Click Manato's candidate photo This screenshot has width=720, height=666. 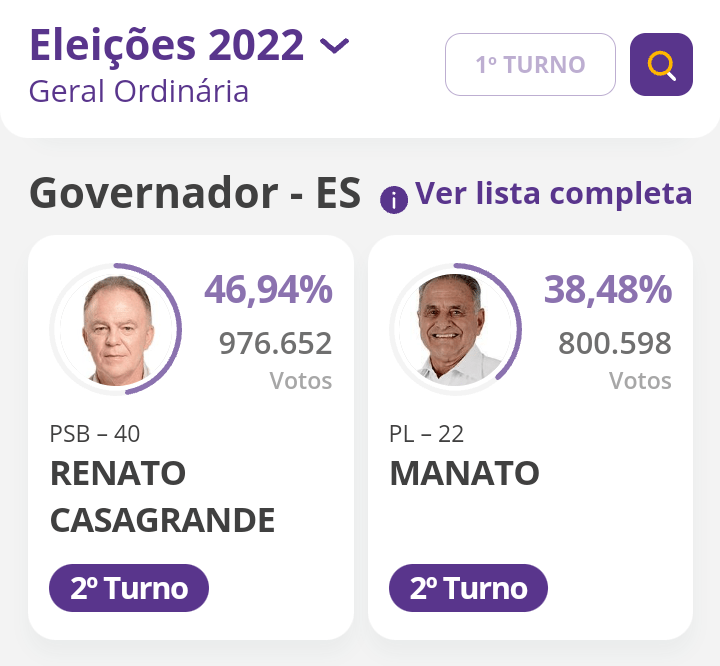tap(455, 328)
